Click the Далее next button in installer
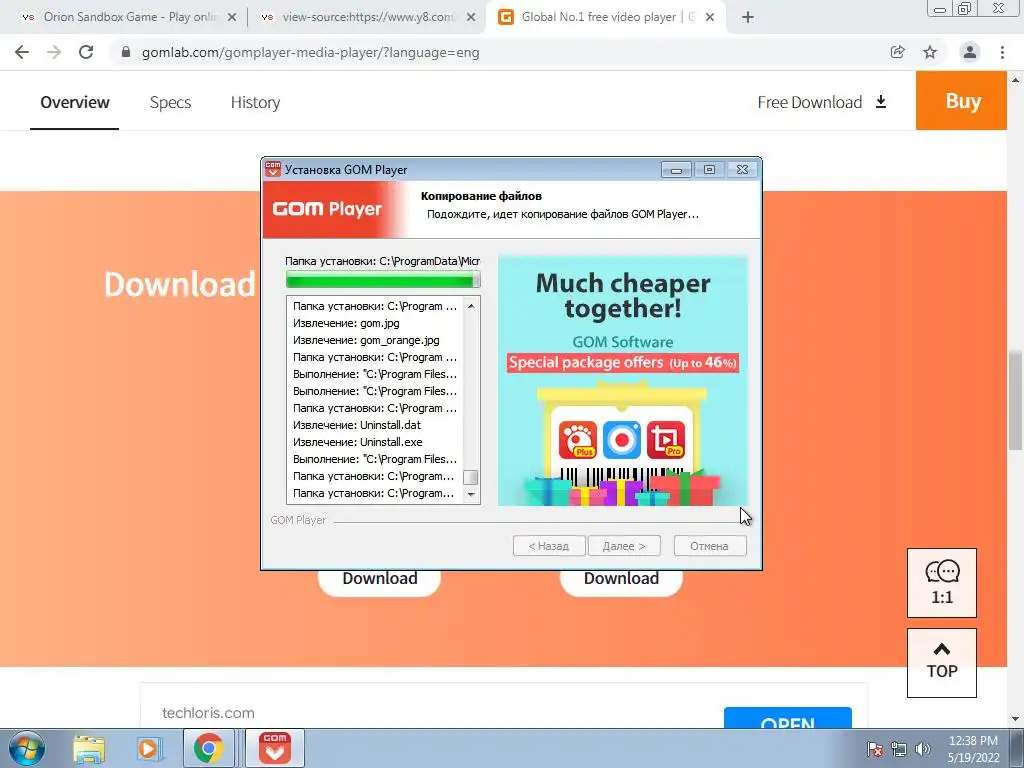The height and width of the screenshot is (768, 1024). (624, 546)
